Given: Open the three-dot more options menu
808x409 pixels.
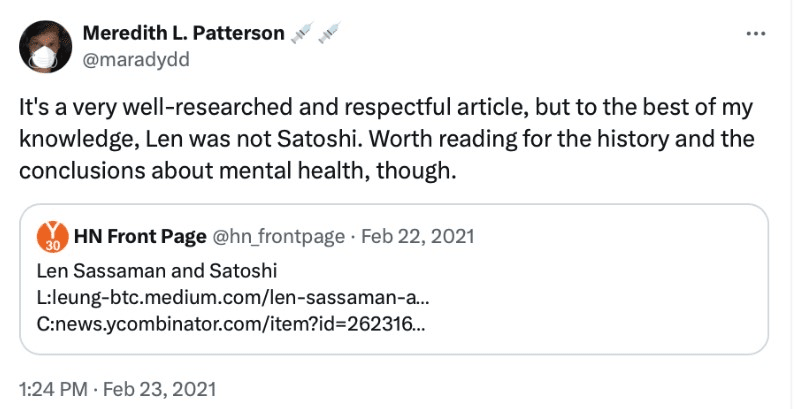Looking at the screenshot, I should 757,34.
